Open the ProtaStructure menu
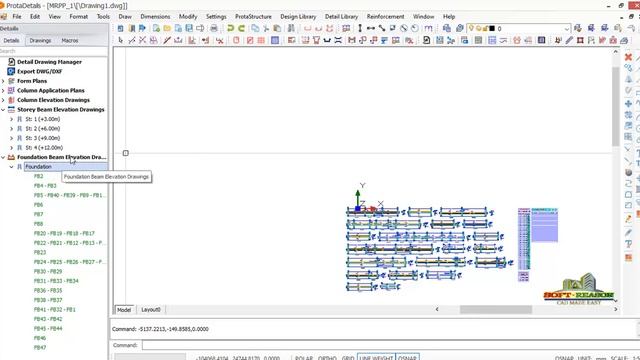This screenshot has width=640, height=360. tap(253, 16)
